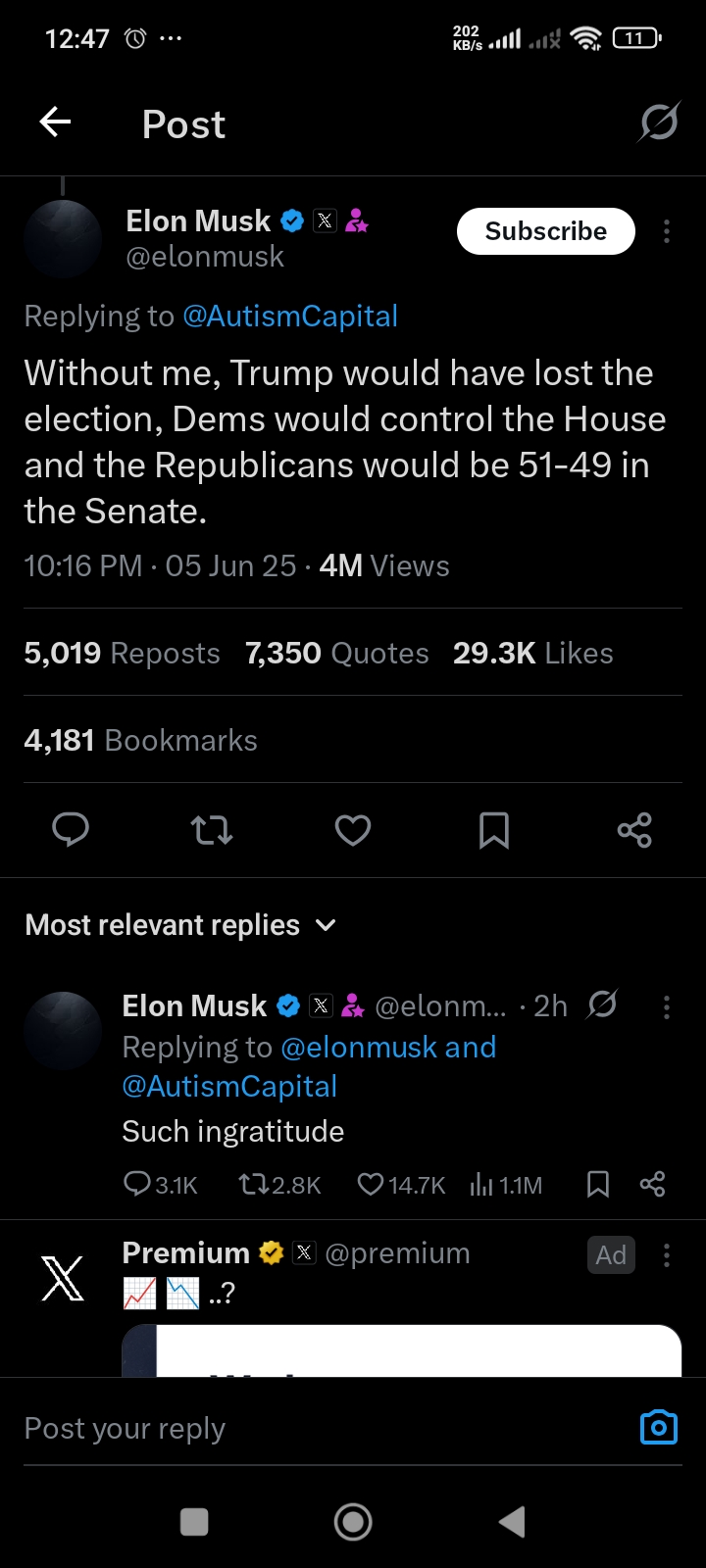706x1568 pixels.
Task: Open Grok from the top right icon
Action: coord(658,122)
